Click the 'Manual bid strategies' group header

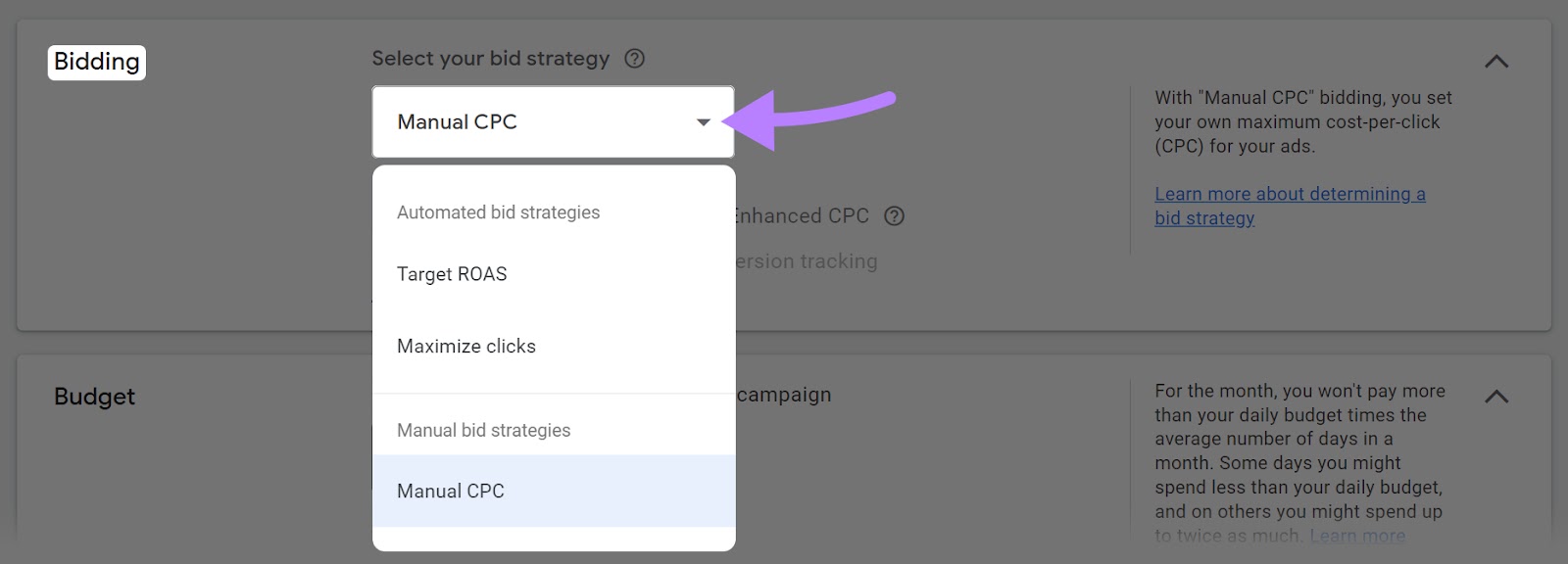pos(483,430)
